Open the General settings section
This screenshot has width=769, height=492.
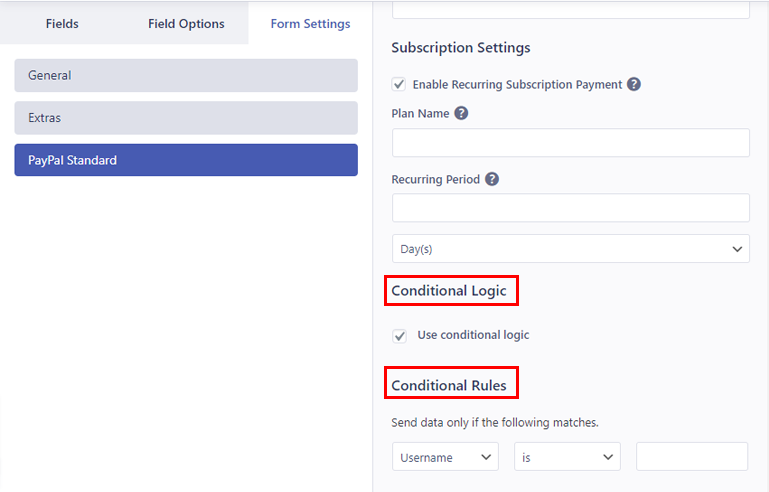tap(186, 76)
